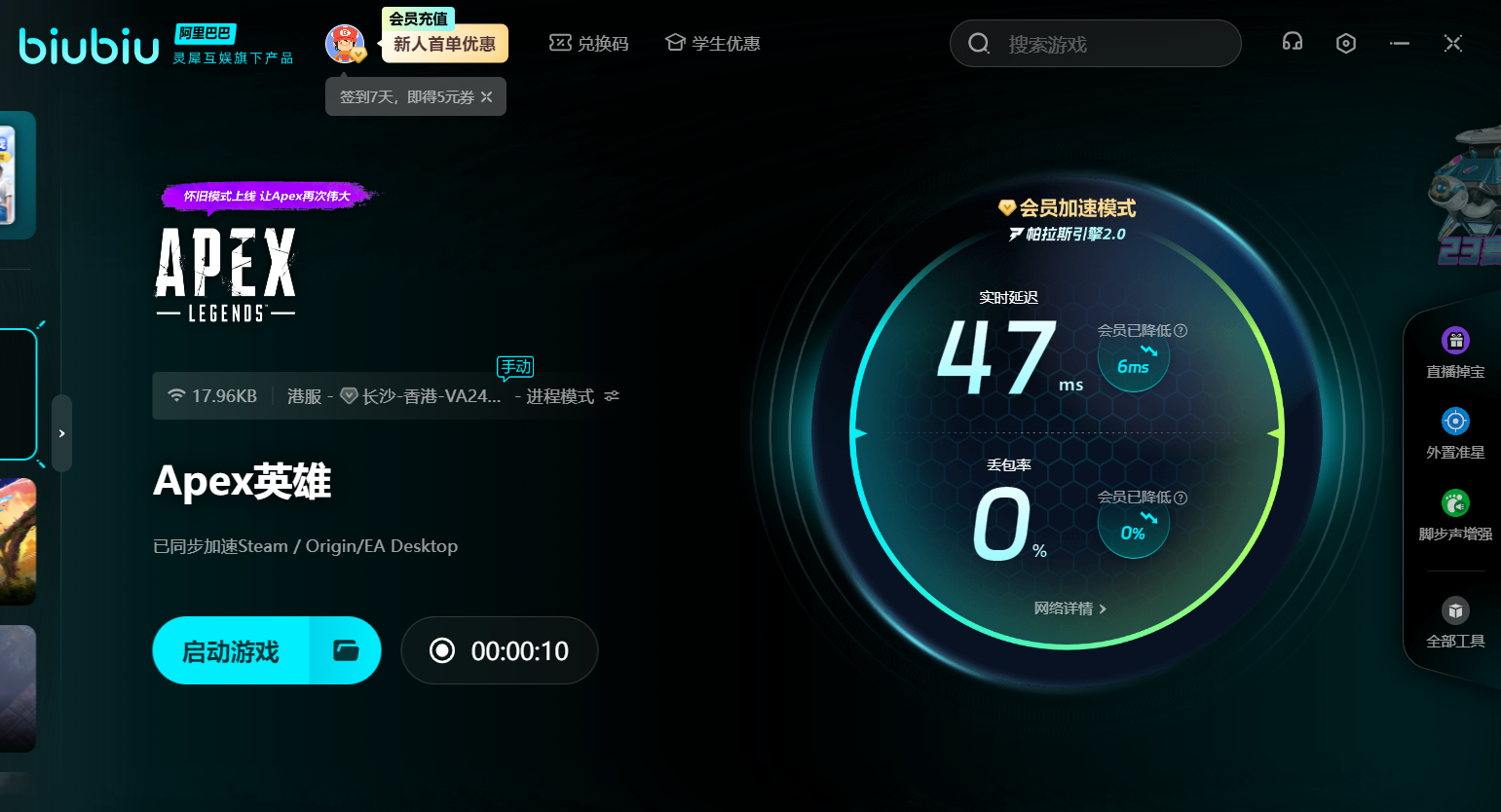Open the 学生优惠 student discount menu
This screenshot has height=812, width=1501.
[712, 44]
